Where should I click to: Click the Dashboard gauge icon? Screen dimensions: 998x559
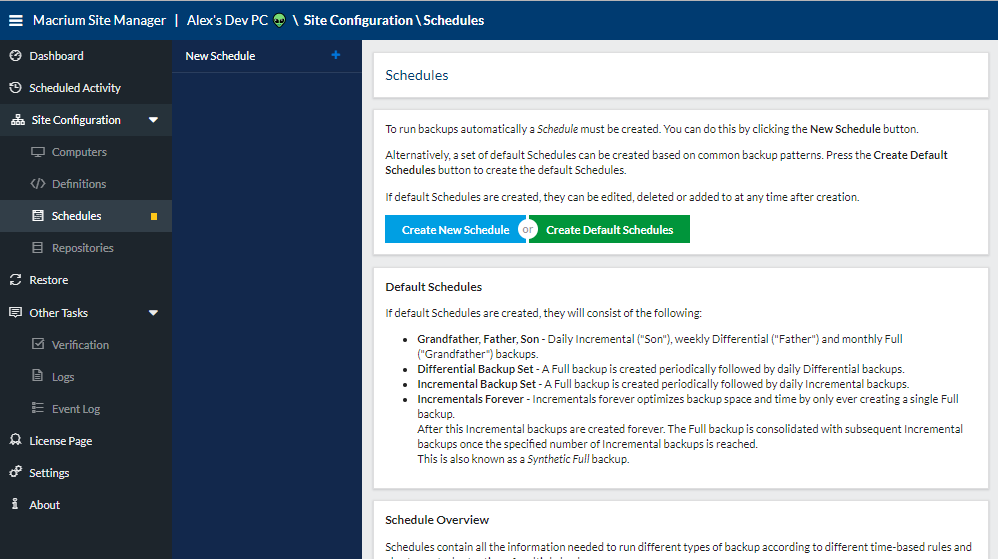tap(16, 56)
